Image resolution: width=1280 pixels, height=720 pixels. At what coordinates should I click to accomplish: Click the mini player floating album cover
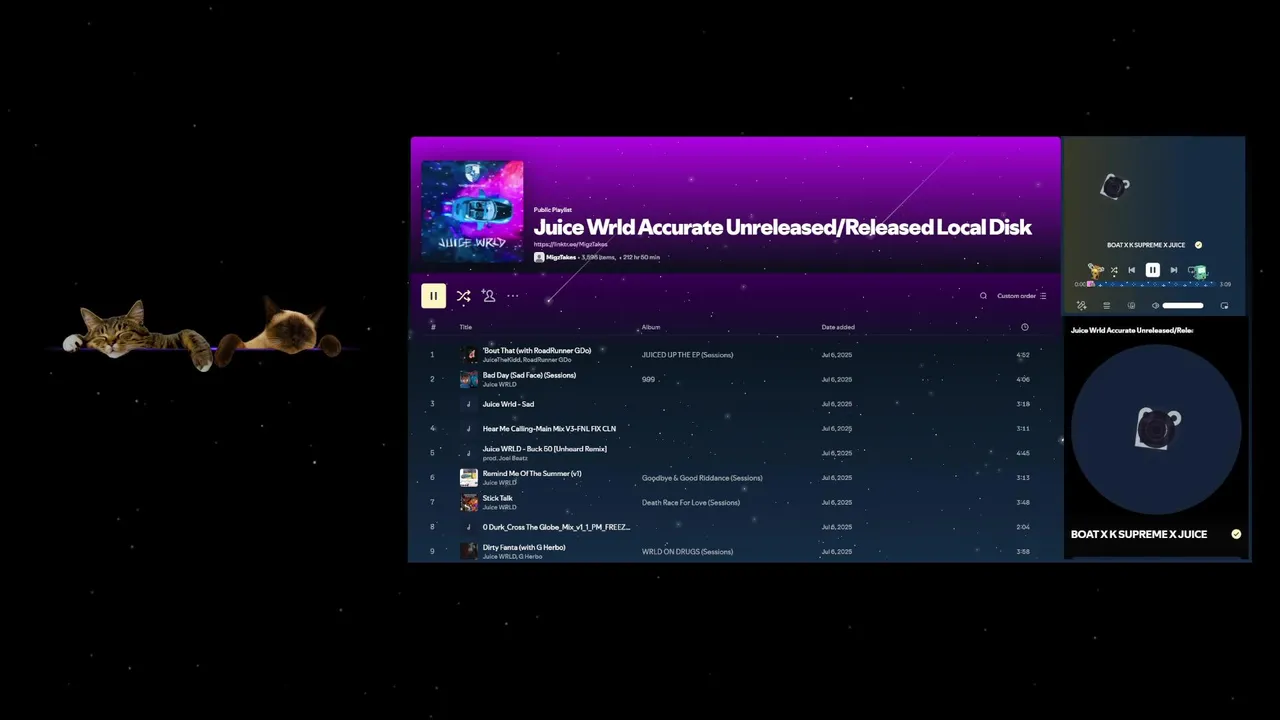click(1114, 186)
